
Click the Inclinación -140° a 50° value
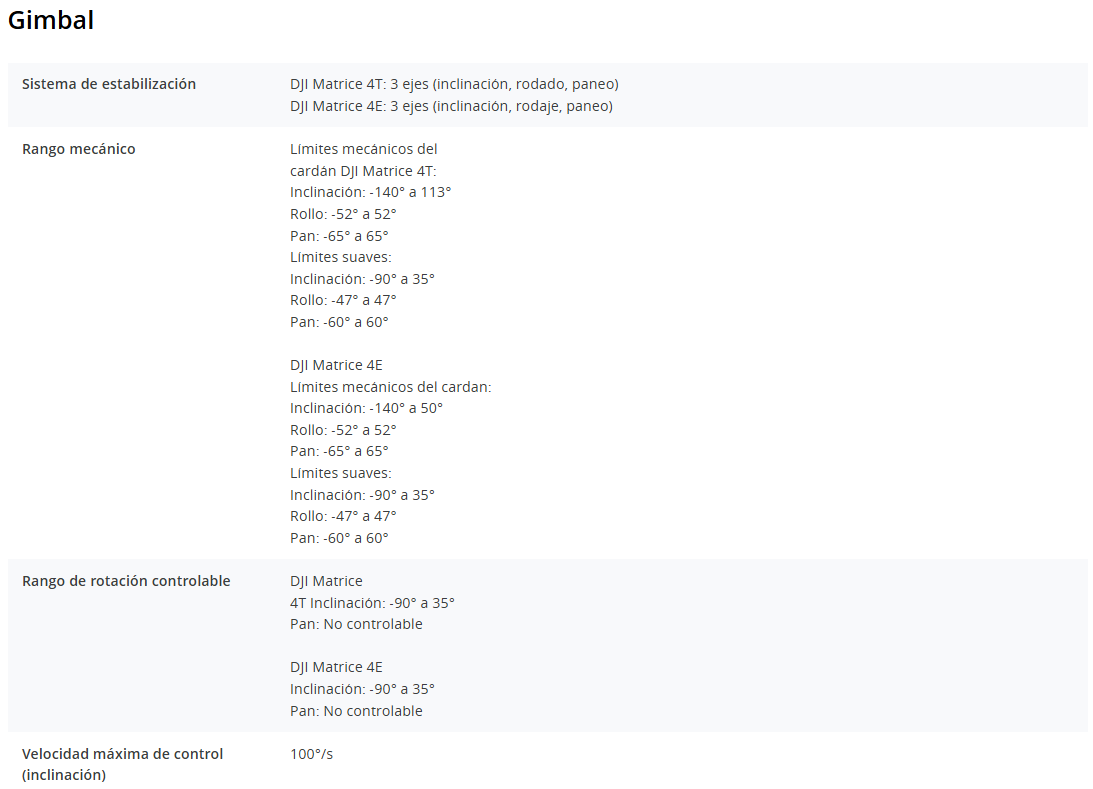pos(366,408)
